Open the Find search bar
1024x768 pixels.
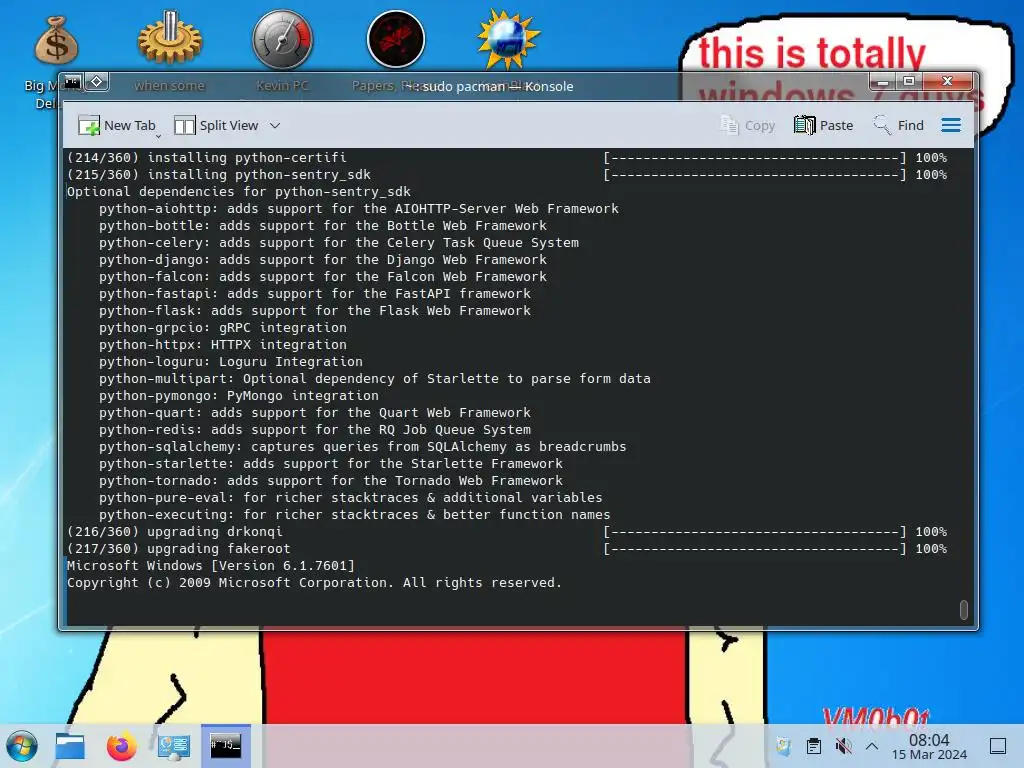[x=899, y=125]
